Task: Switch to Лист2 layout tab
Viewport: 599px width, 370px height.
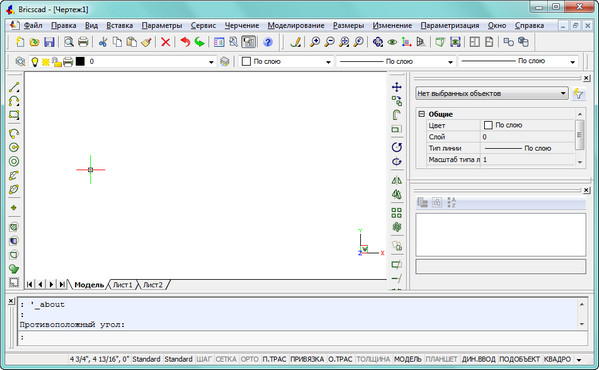Action: pos(153,285)
